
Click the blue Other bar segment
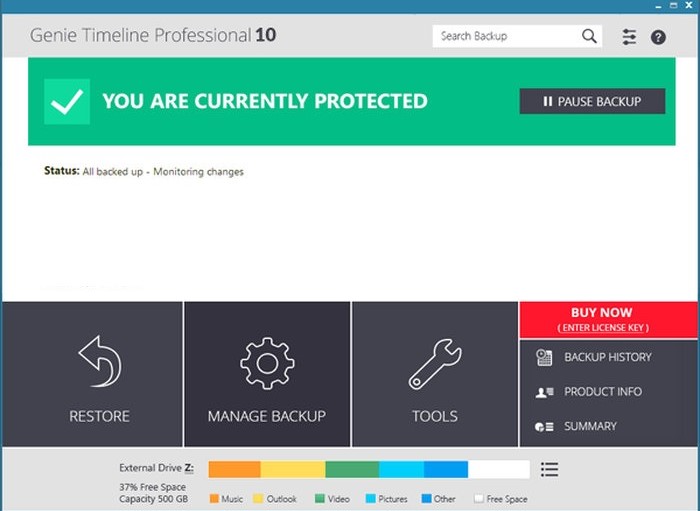point(446,469)
